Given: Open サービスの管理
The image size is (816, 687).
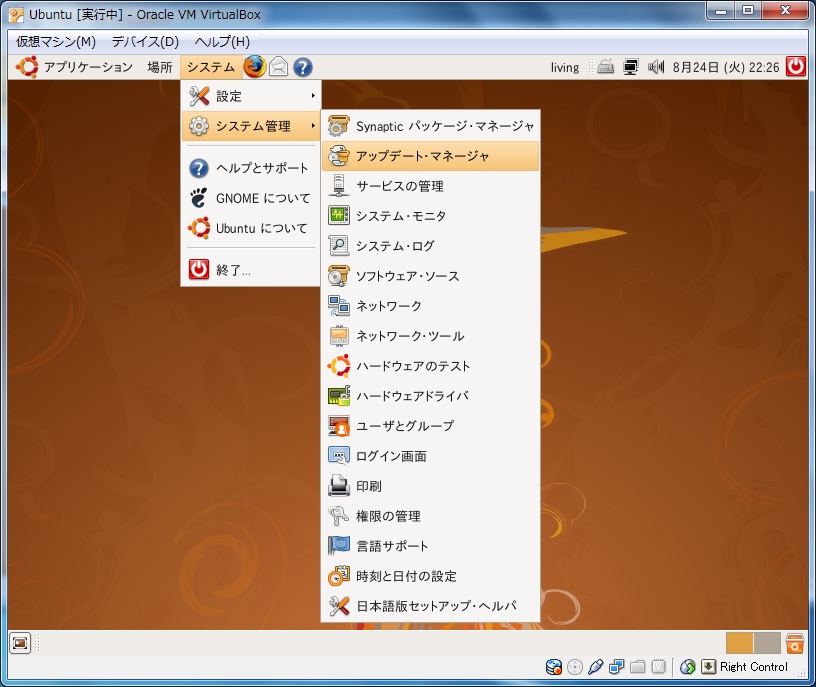Looking at the screenshot, I should [x=430, y=186].
